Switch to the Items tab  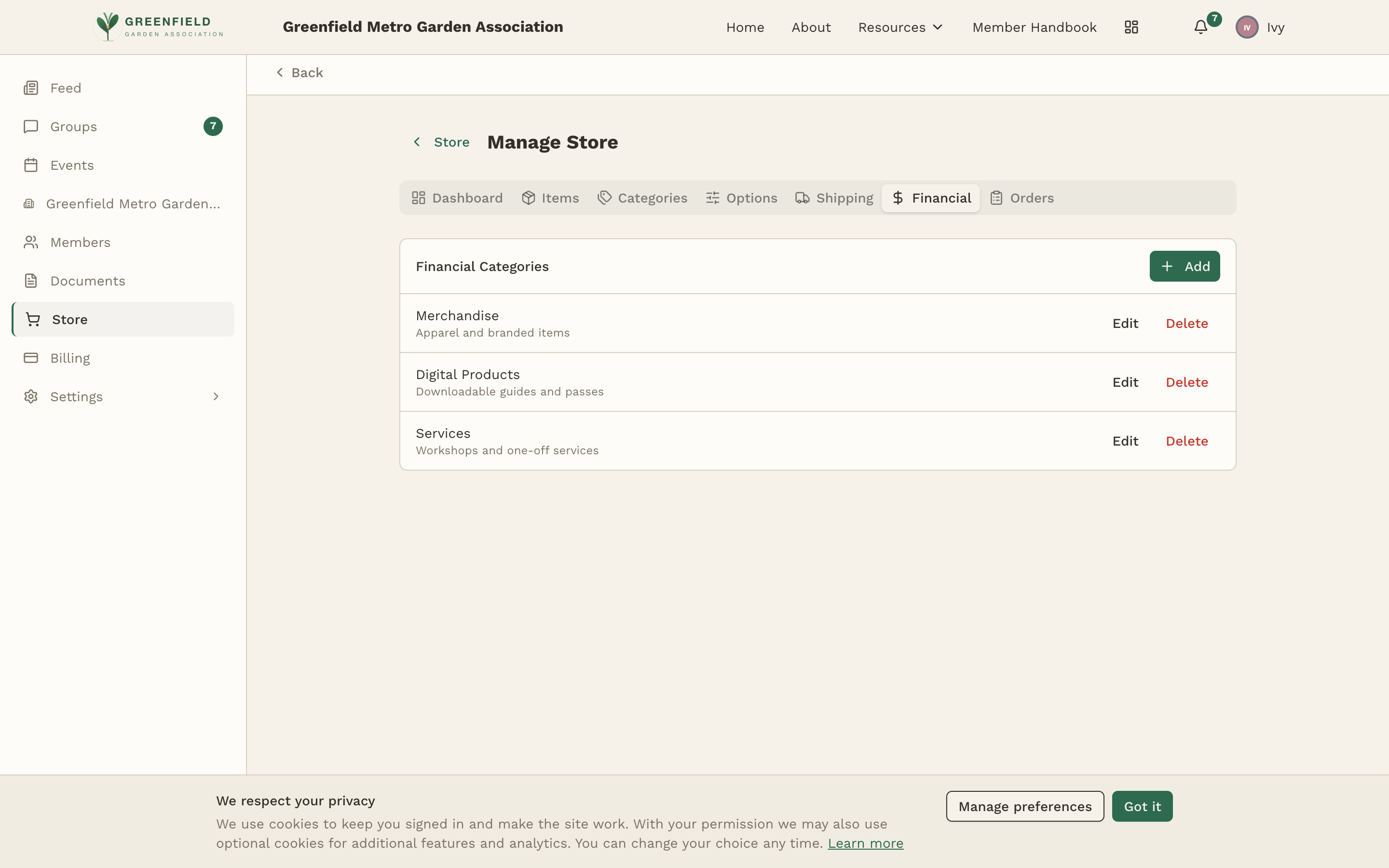(x=550, y=198)
